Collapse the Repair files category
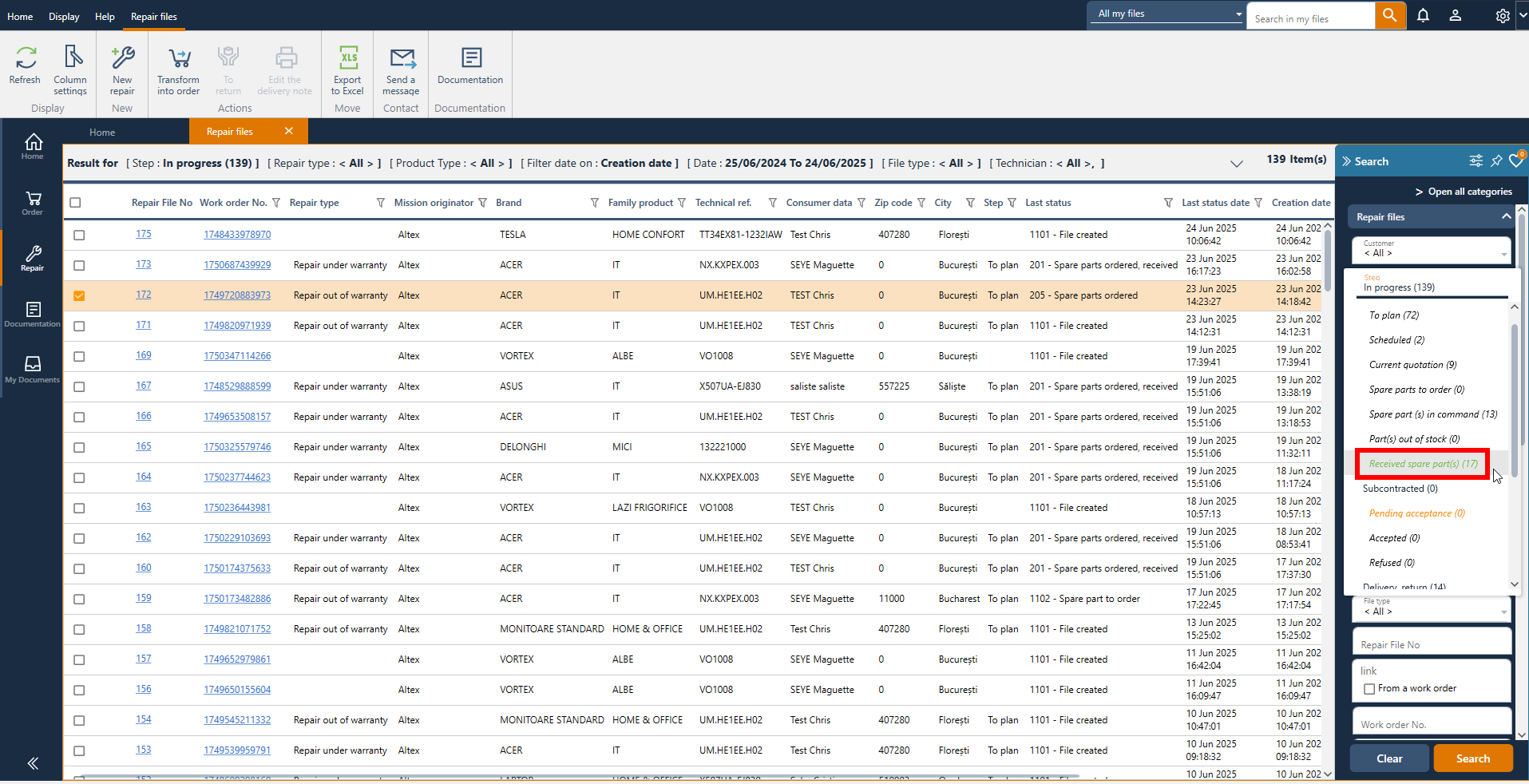Image resolution: width=1529 pixels, height=784 pixels. 1506,216
